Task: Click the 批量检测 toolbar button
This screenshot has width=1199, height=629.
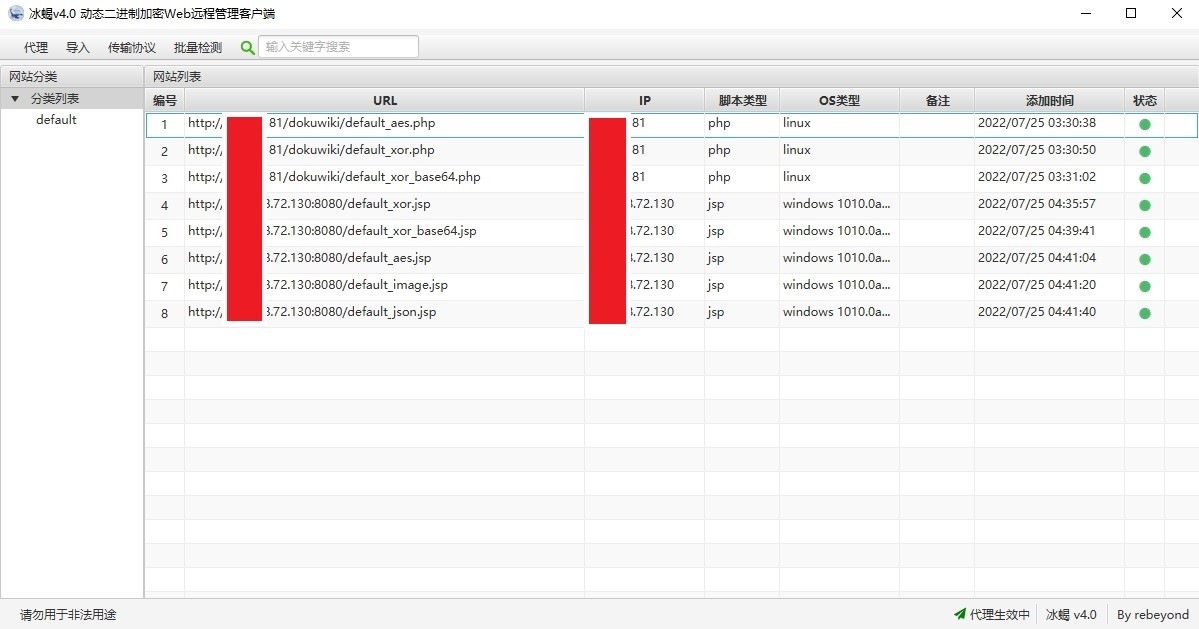Action: click(x=197, y=47)
